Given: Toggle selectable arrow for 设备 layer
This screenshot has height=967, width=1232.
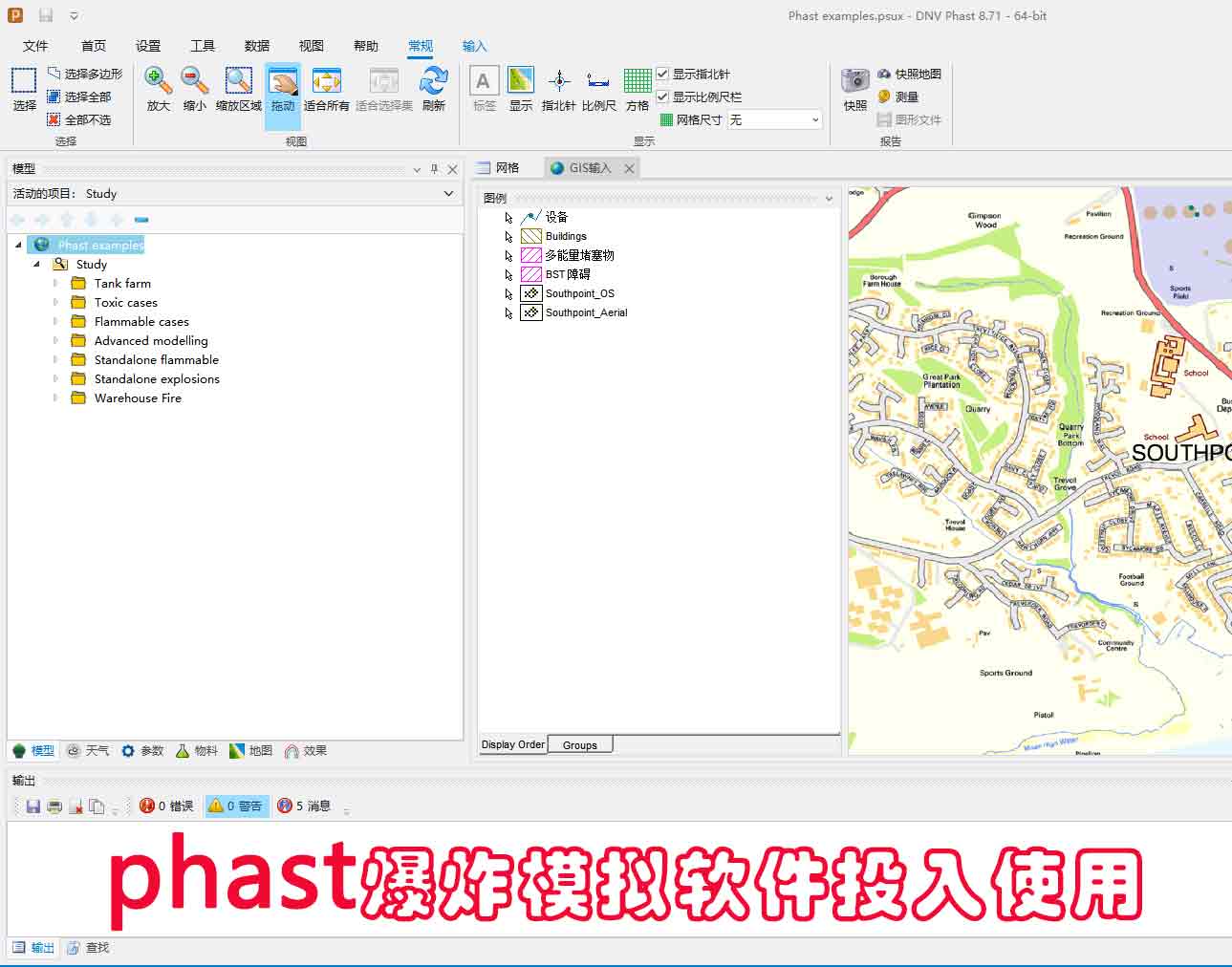Looking at the screenshot, I should click(508, 218).
